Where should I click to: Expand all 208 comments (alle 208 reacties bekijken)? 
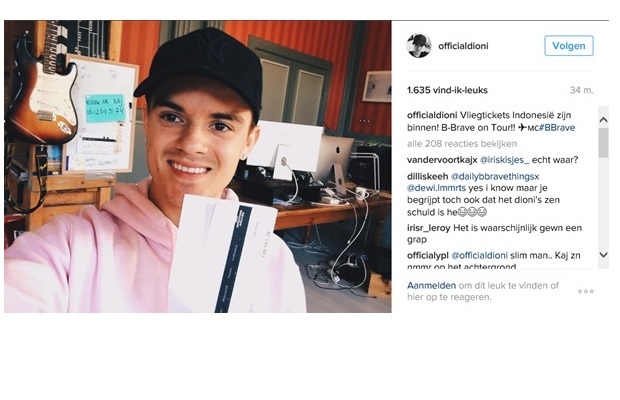462,143
